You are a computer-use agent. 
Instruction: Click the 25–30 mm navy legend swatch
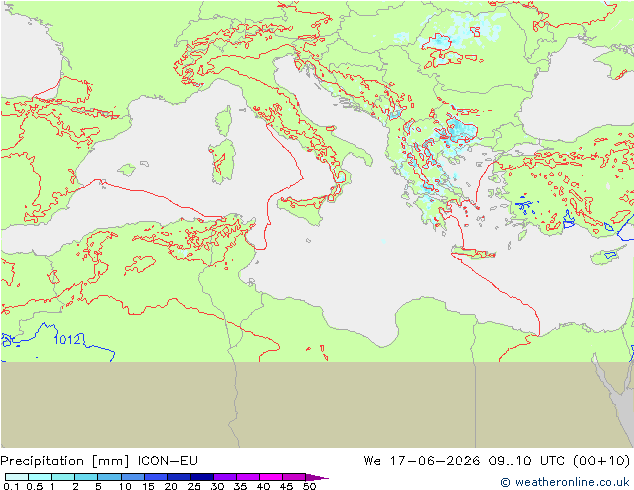point(201,477)
